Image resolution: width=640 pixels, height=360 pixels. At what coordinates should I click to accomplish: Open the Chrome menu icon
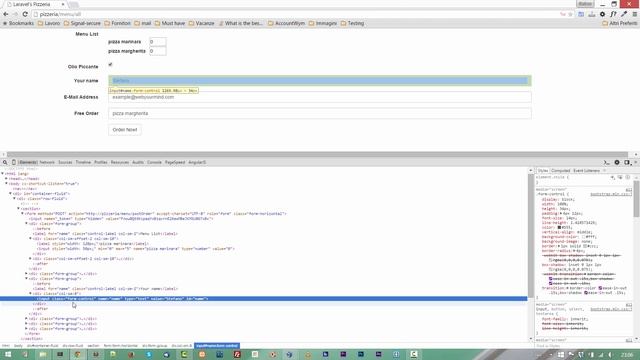tap(635, 14)
